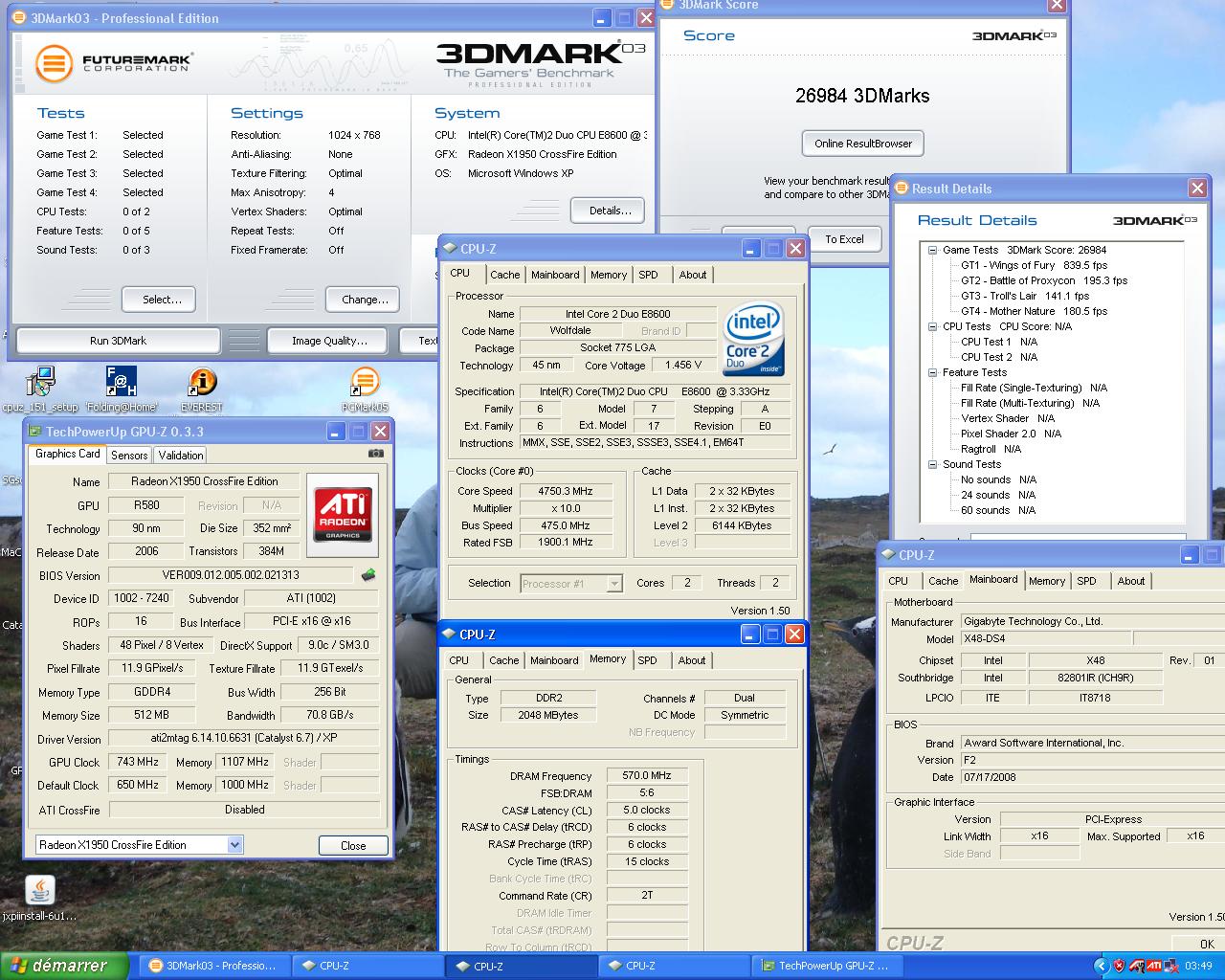Open Mainboard tab in the CPU-Z Memory timings window
The image size is (1225, 980).
click(554, 660)
